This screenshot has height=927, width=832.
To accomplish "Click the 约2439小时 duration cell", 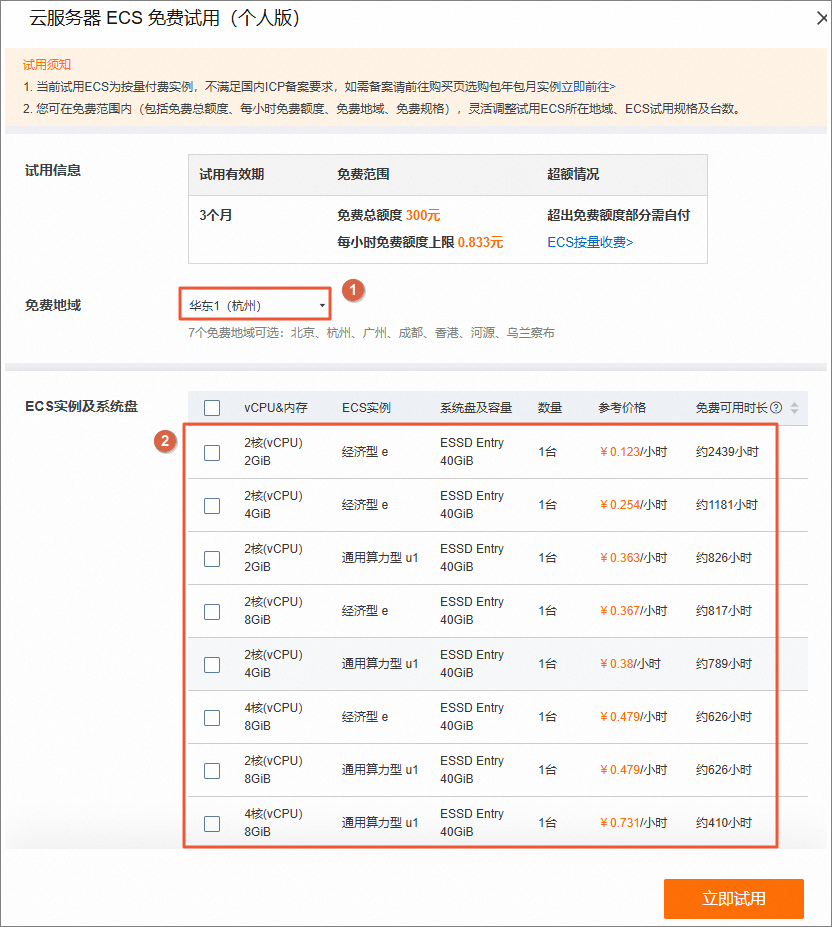I will pos(727,452).
